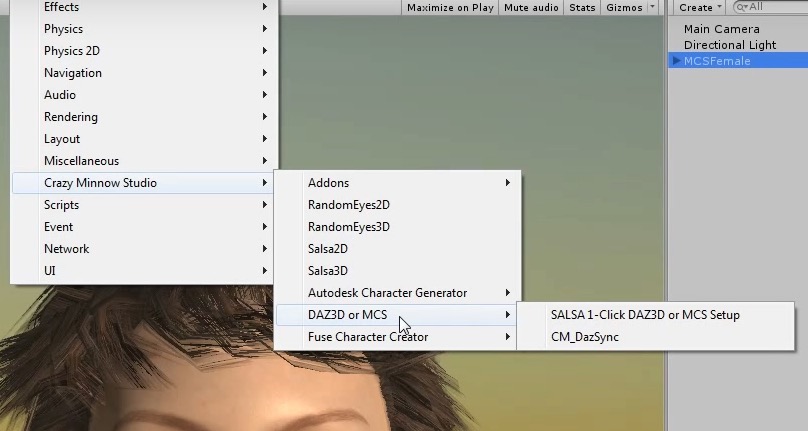Open the Navigation submenu
Viewport: 808px width, 431px height.
[144, 73]
